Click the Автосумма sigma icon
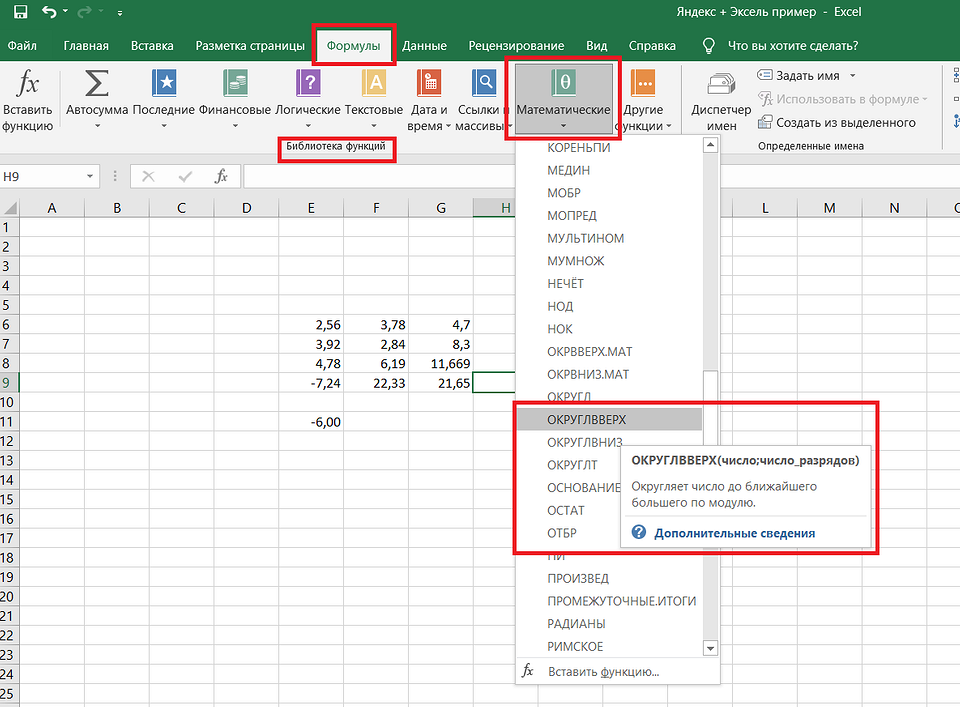This screenshot has height=707, width=960. (x=97, y=83)
